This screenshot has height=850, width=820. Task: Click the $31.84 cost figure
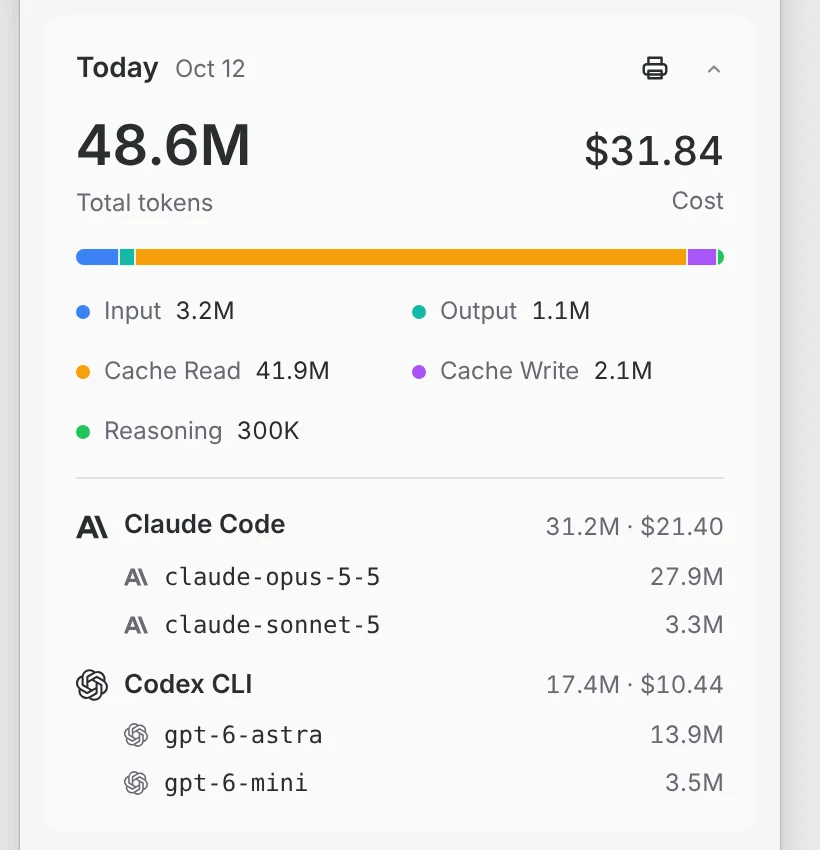[x=654, y=151]
